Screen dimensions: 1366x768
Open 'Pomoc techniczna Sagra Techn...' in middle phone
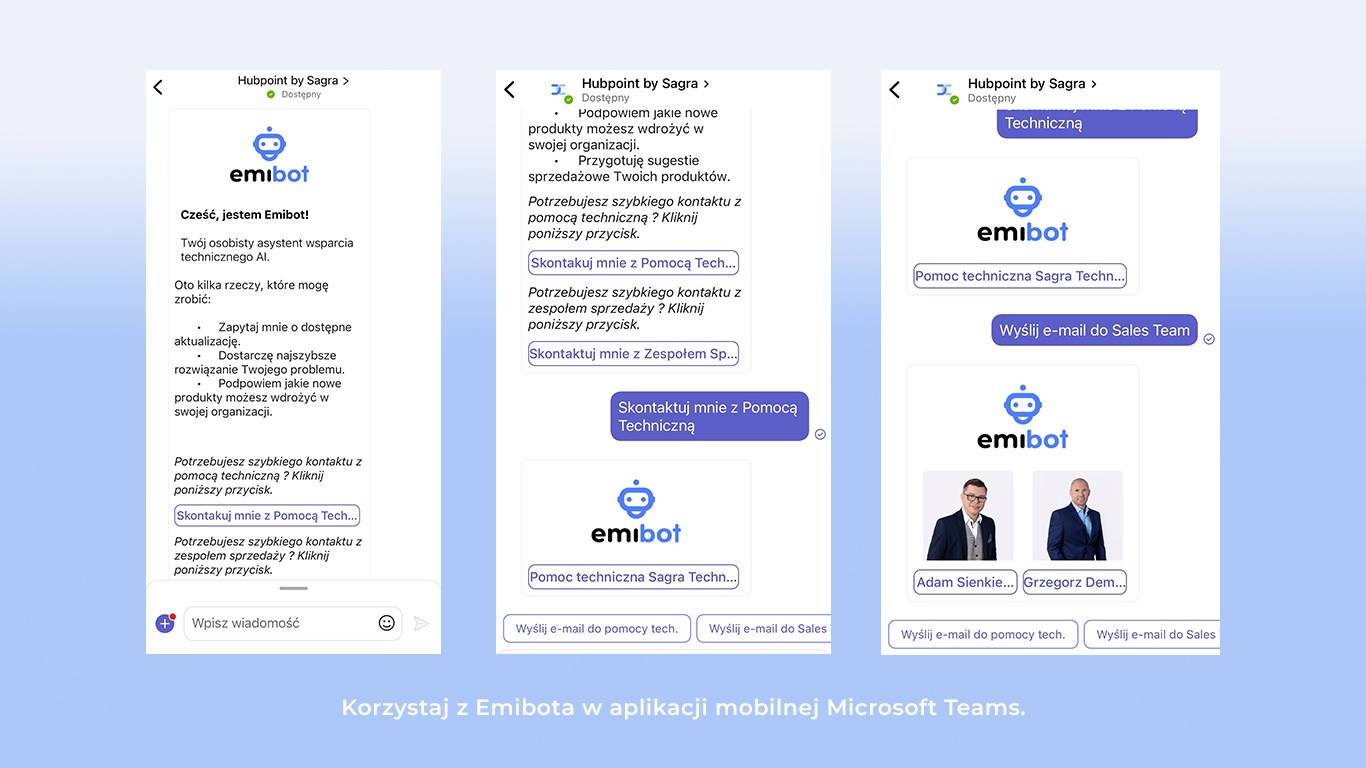click(634, 577)
